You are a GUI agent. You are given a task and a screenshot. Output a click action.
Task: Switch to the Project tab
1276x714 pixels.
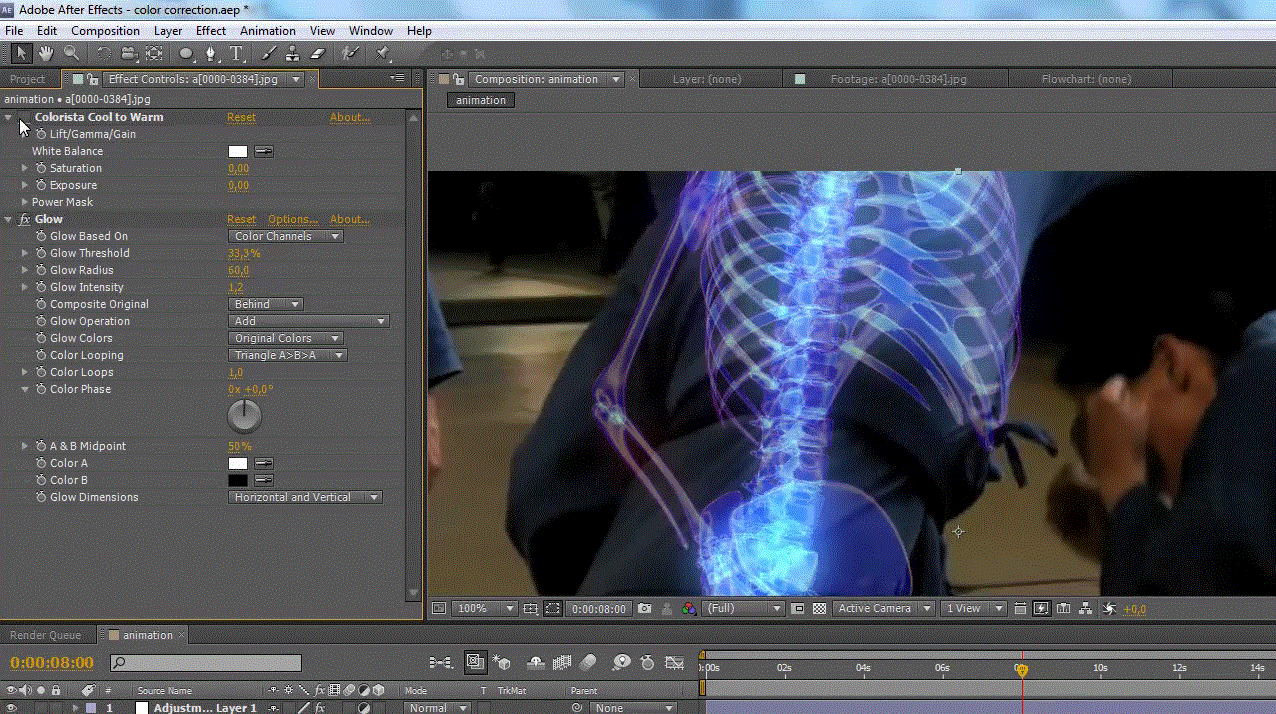pos(28,79)
